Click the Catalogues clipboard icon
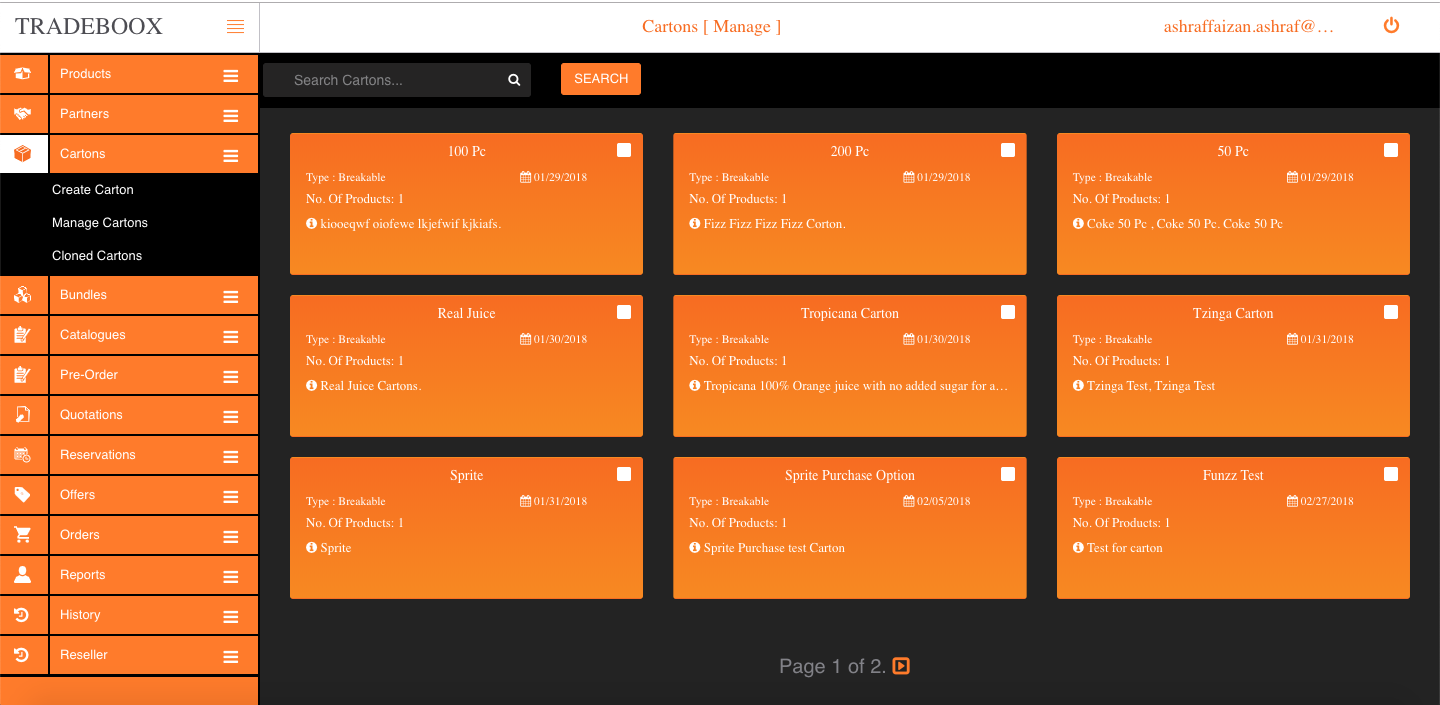This screenshot has height=705, width=1440. [x=23, y=335]
